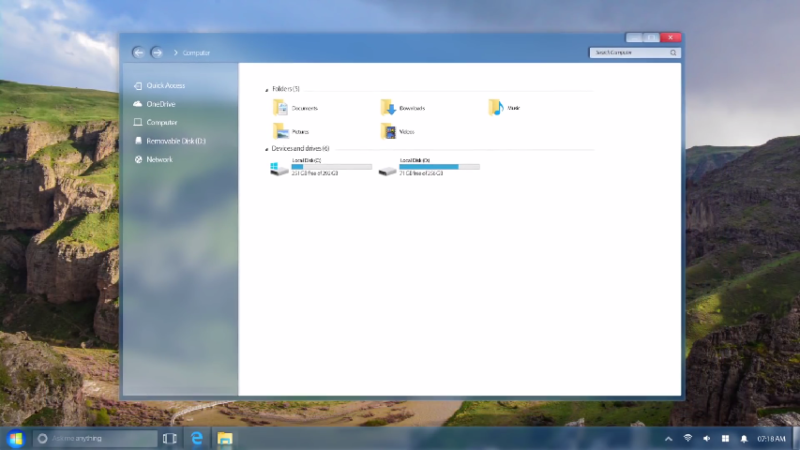Open the Downloads folder
The width and height of the screenshot is (800, 450).
click(x=403, y=107)
